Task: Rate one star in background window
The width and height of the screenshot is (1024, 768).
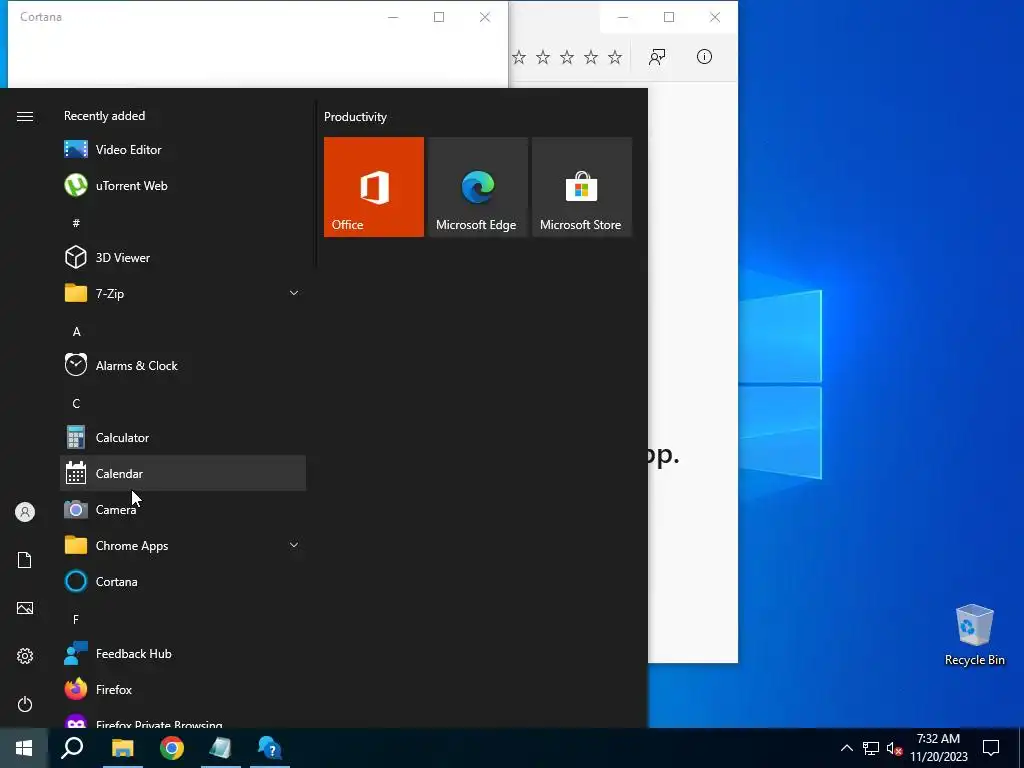Action: (519, 57)
